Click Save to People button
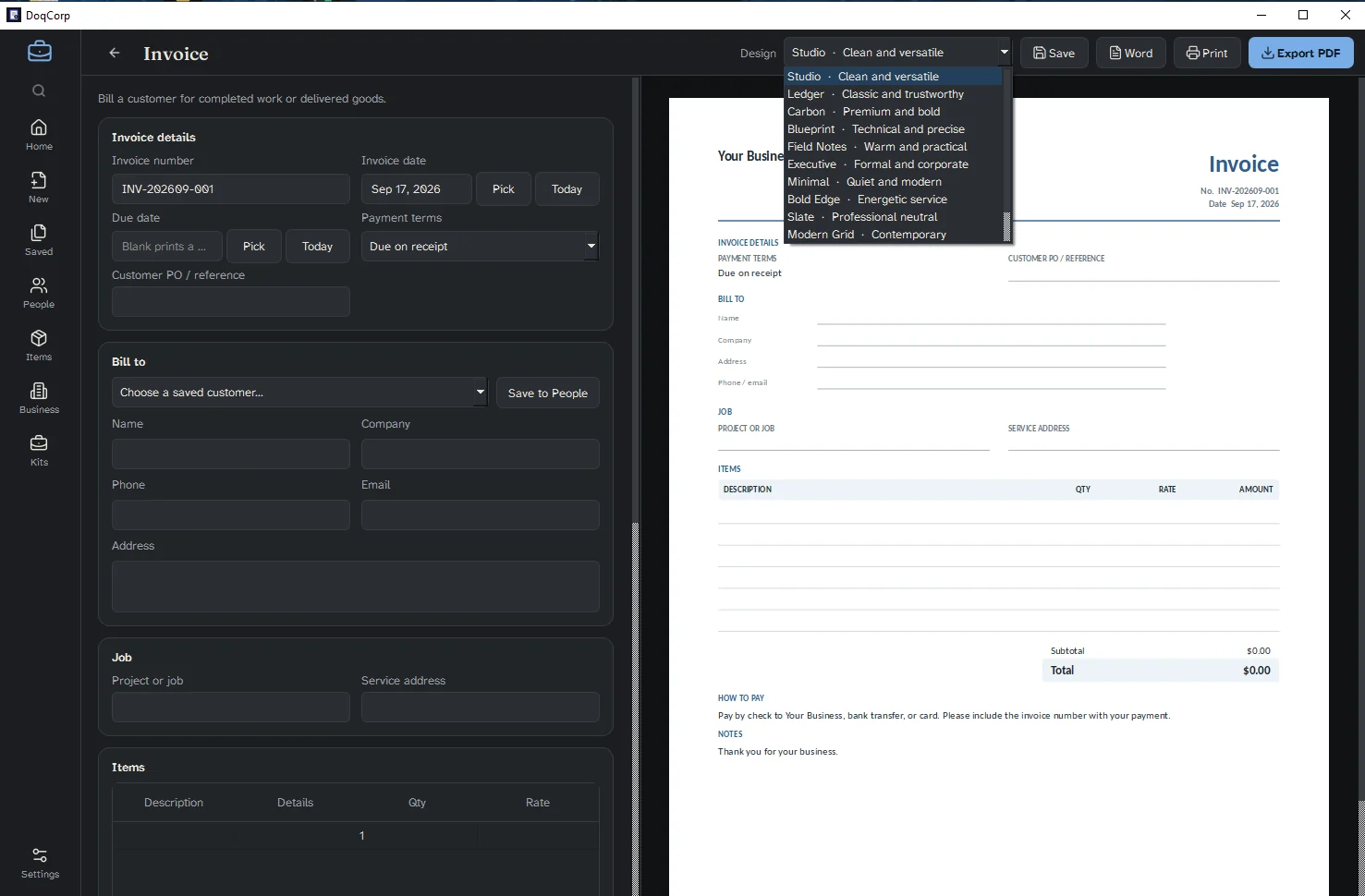The image size is (1365, 896). coord(548,393)
